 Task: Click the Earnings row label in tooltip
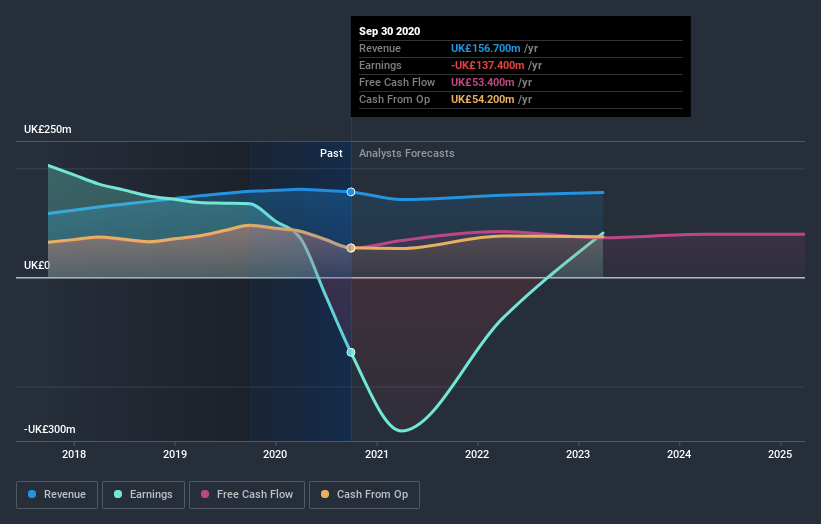[380, 65]
